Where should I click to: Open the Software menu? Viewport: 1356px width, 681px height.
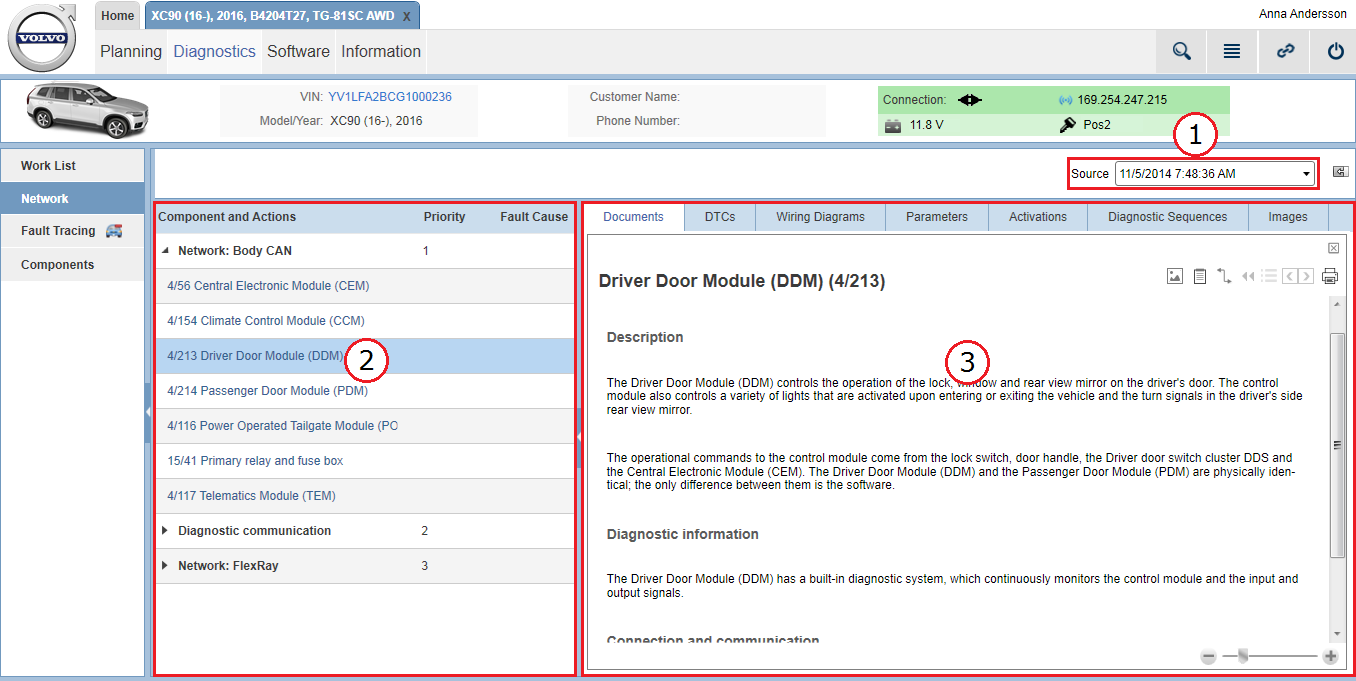tap(298, 52)
